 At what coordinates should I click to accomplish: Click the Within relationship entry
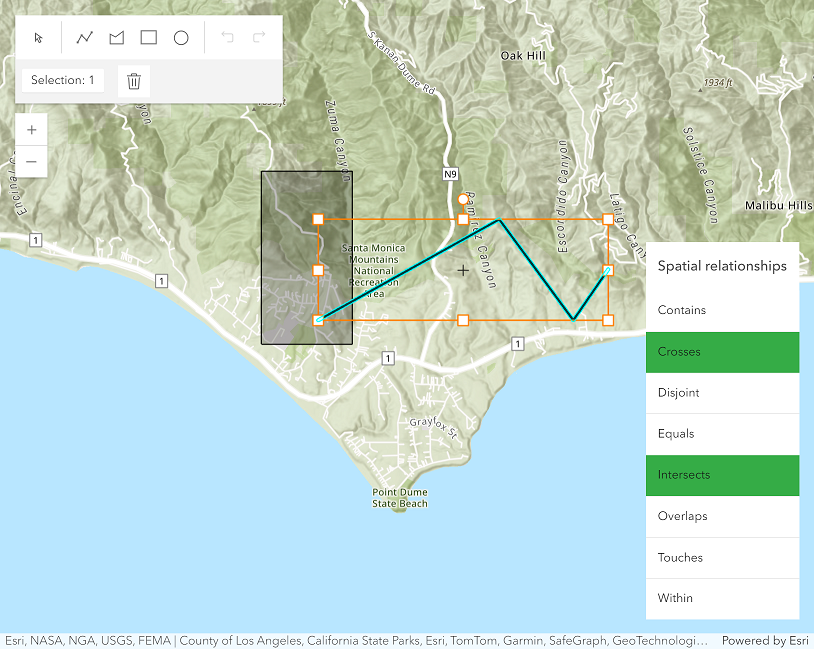[722, 598]
